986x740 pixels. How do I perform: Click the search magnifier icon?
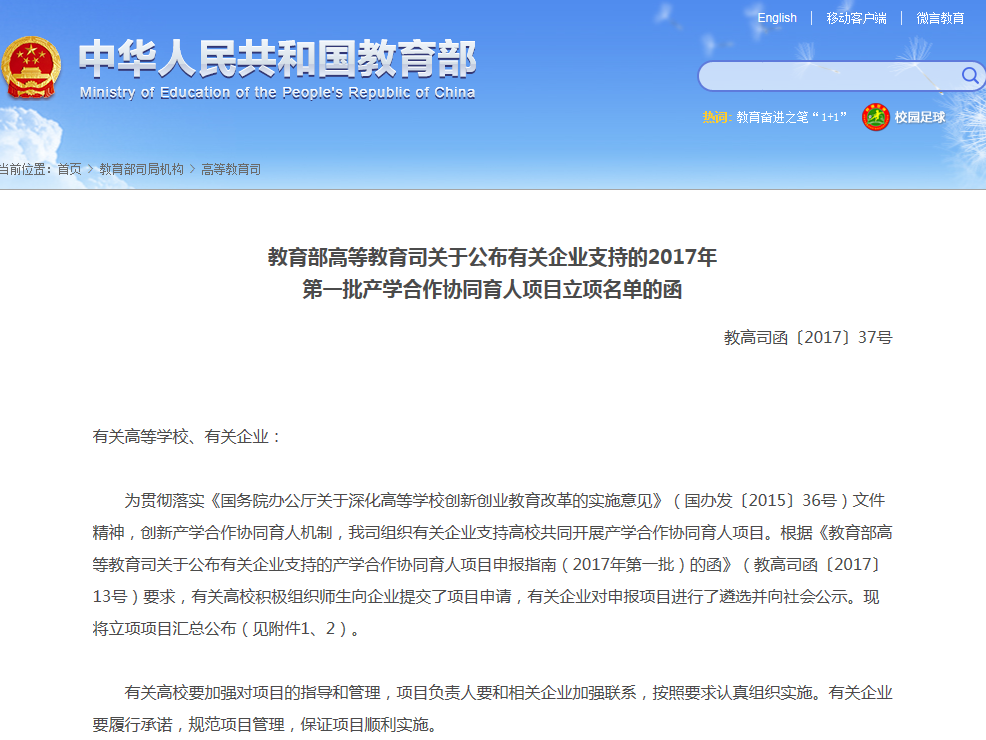point(970,76)
